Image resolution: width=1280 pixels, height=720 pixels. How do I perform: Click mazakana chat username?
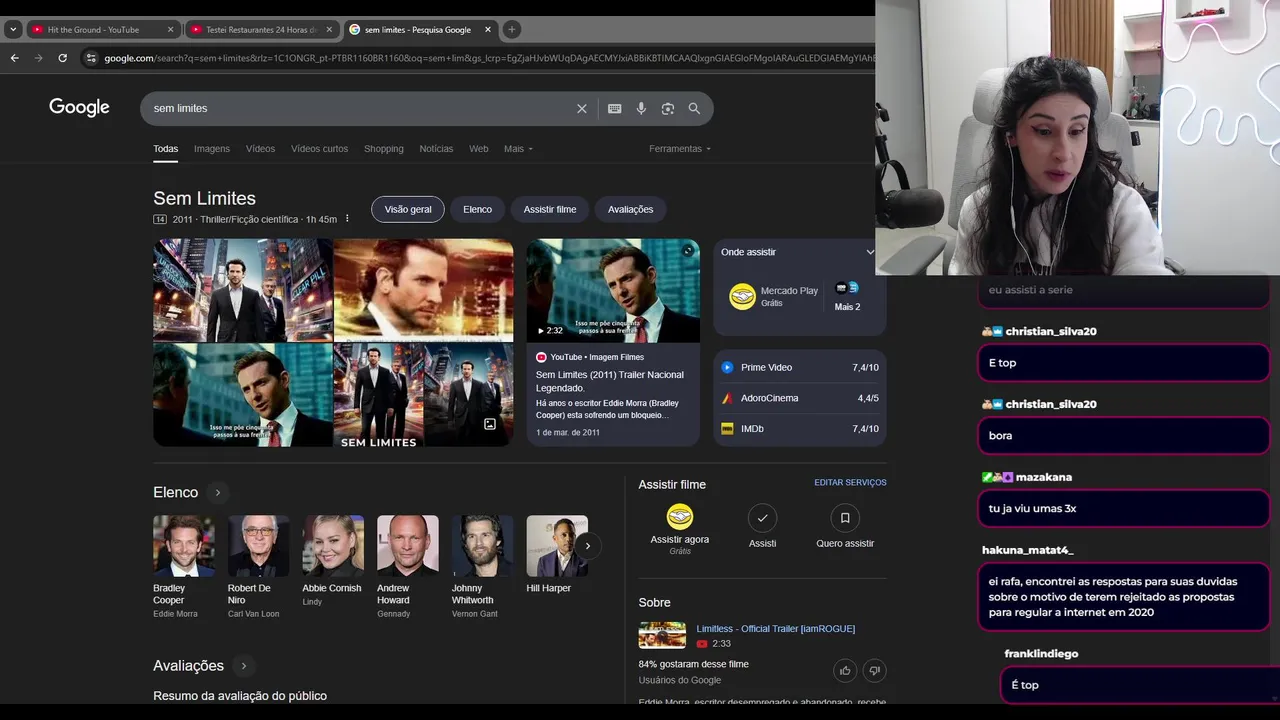1045,477
